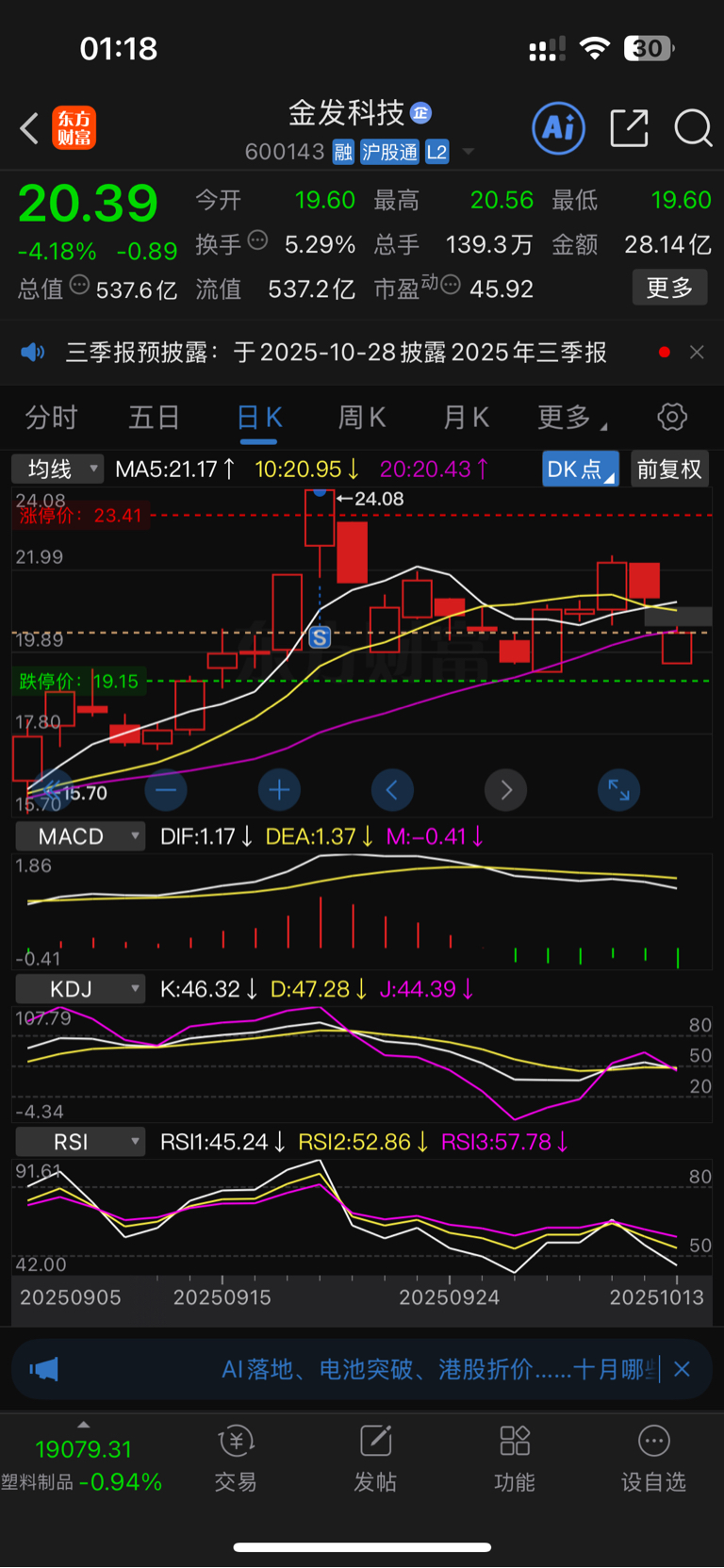Open the search magnifier icon
This screenshot has width=724, height=1568.
coord(693,127)
